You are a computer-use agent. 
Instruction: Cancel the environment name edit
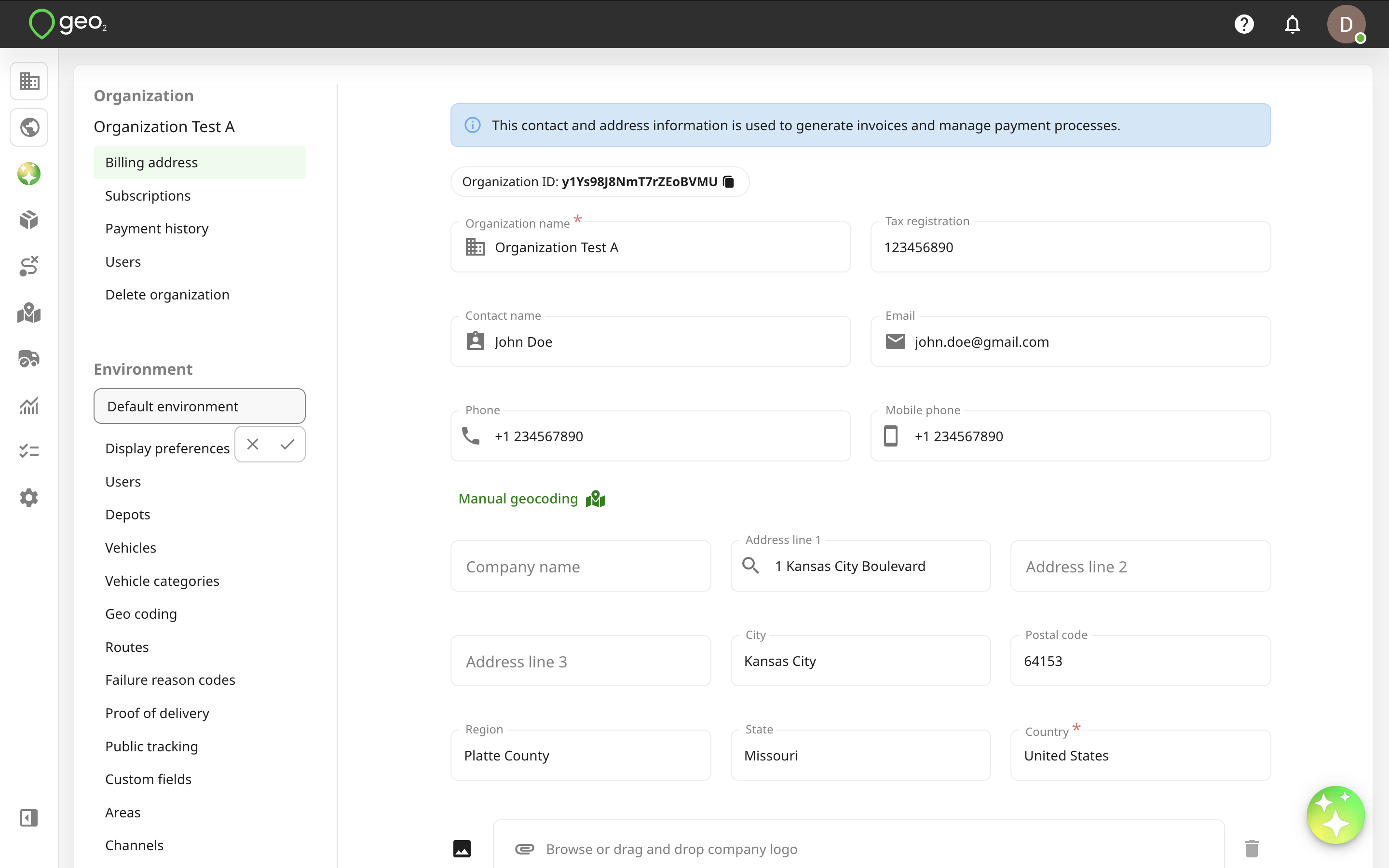pyautogui.click(x=253, y=444)
